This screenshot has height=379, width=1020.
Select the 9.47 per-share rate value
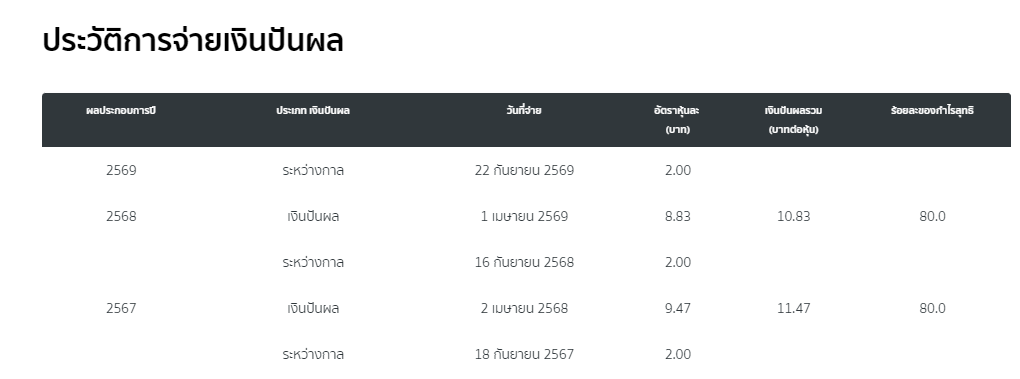click(x=678, y=308)
